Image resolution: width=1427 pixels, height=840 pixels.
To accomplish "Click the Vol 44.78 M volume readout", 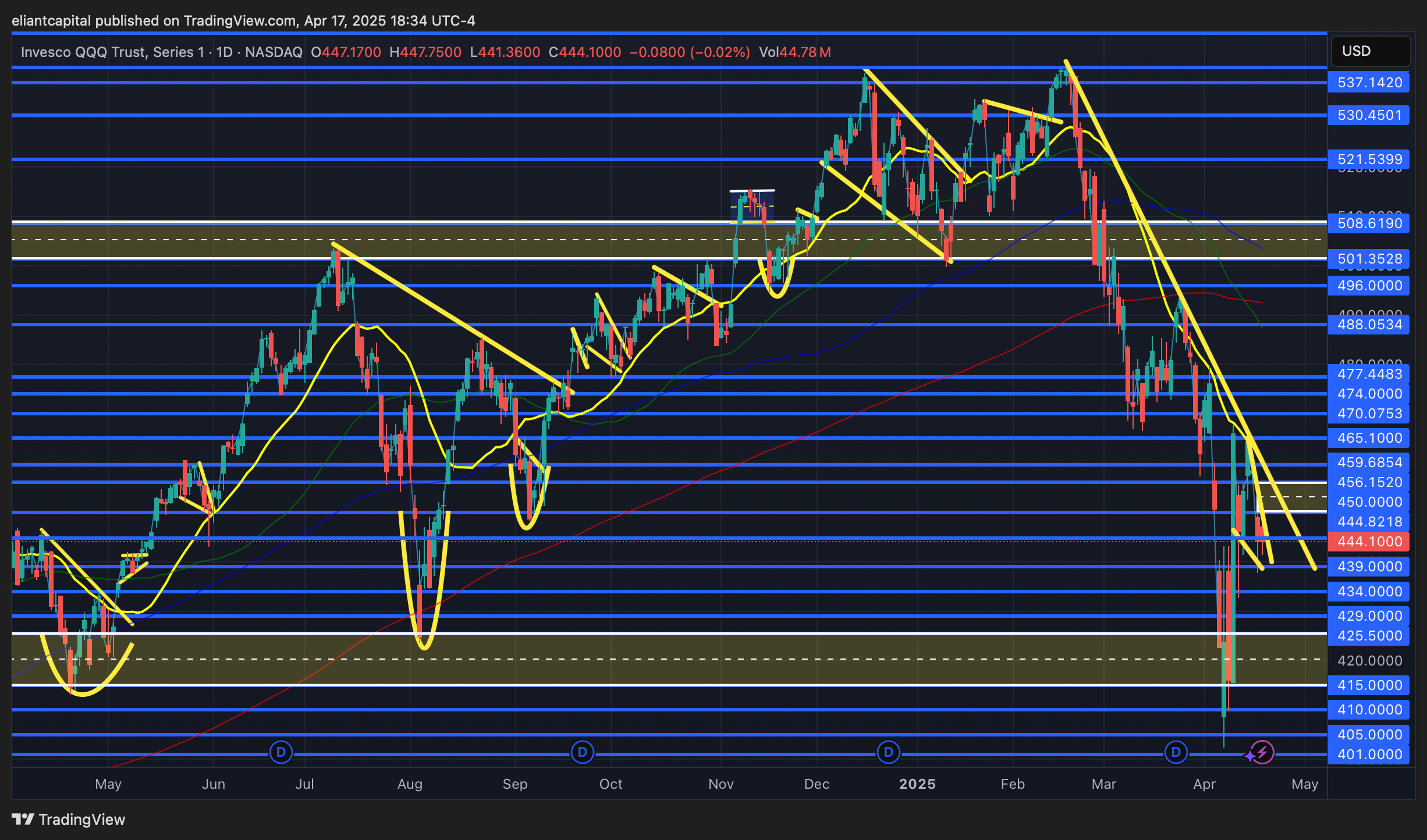I will [x=794, y=52].
